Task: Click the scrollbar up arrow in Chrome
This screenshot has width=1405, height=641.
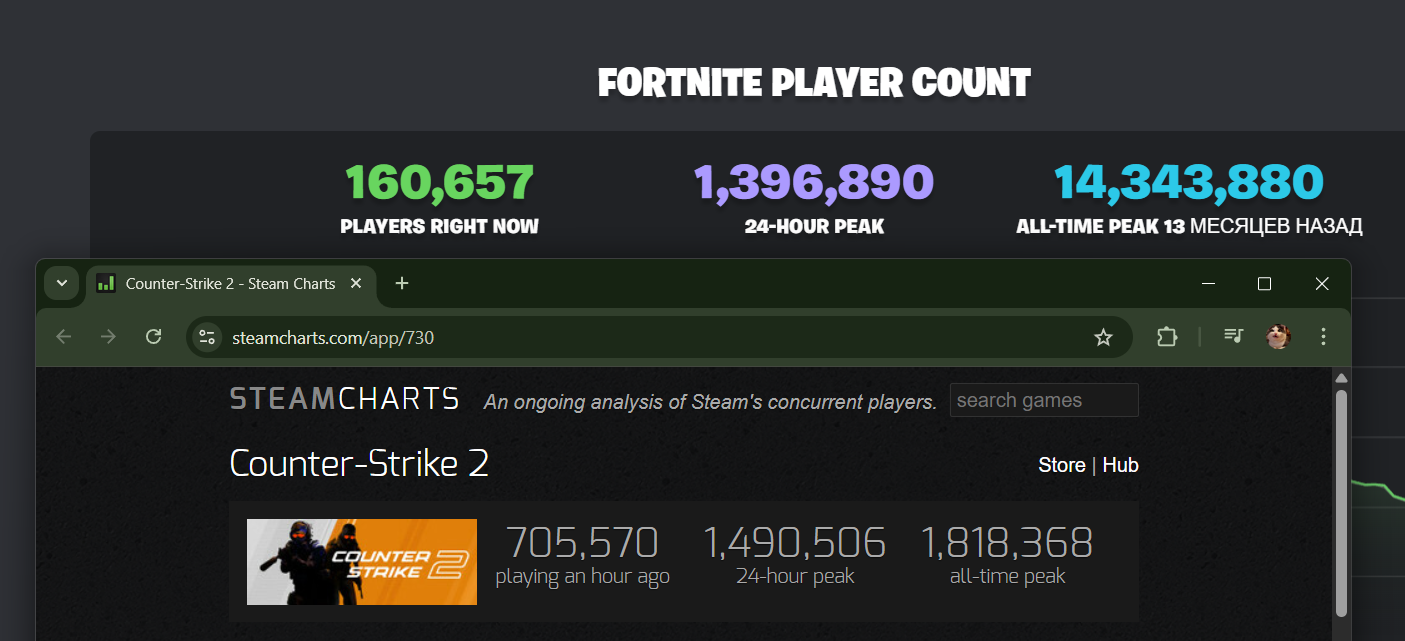Action: click(x=1342, y=378)
